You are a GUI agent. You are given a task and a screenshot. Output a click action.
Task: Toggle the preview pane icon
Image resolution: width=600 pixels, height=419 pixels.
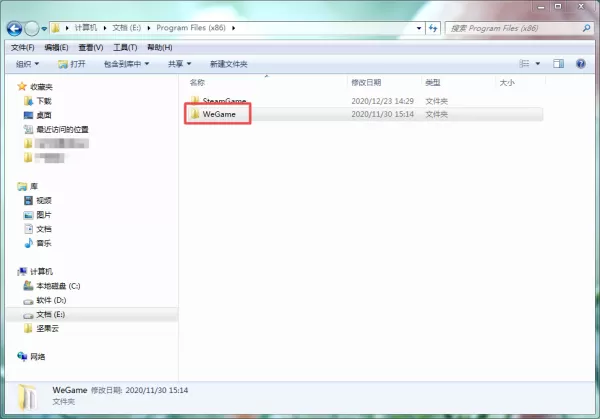pyautogui.click(x=558, y=64)
